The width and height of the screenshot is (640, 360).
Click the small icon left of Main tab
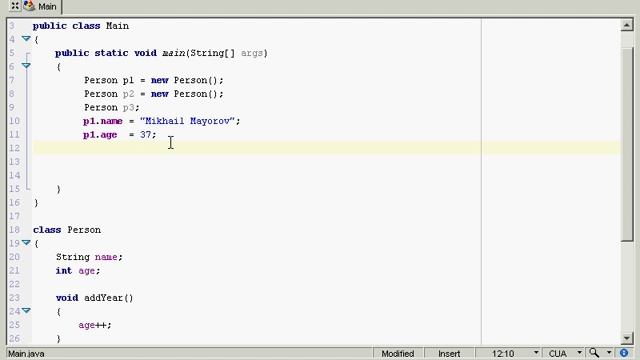pyautogui.click(x=15, y=6)
